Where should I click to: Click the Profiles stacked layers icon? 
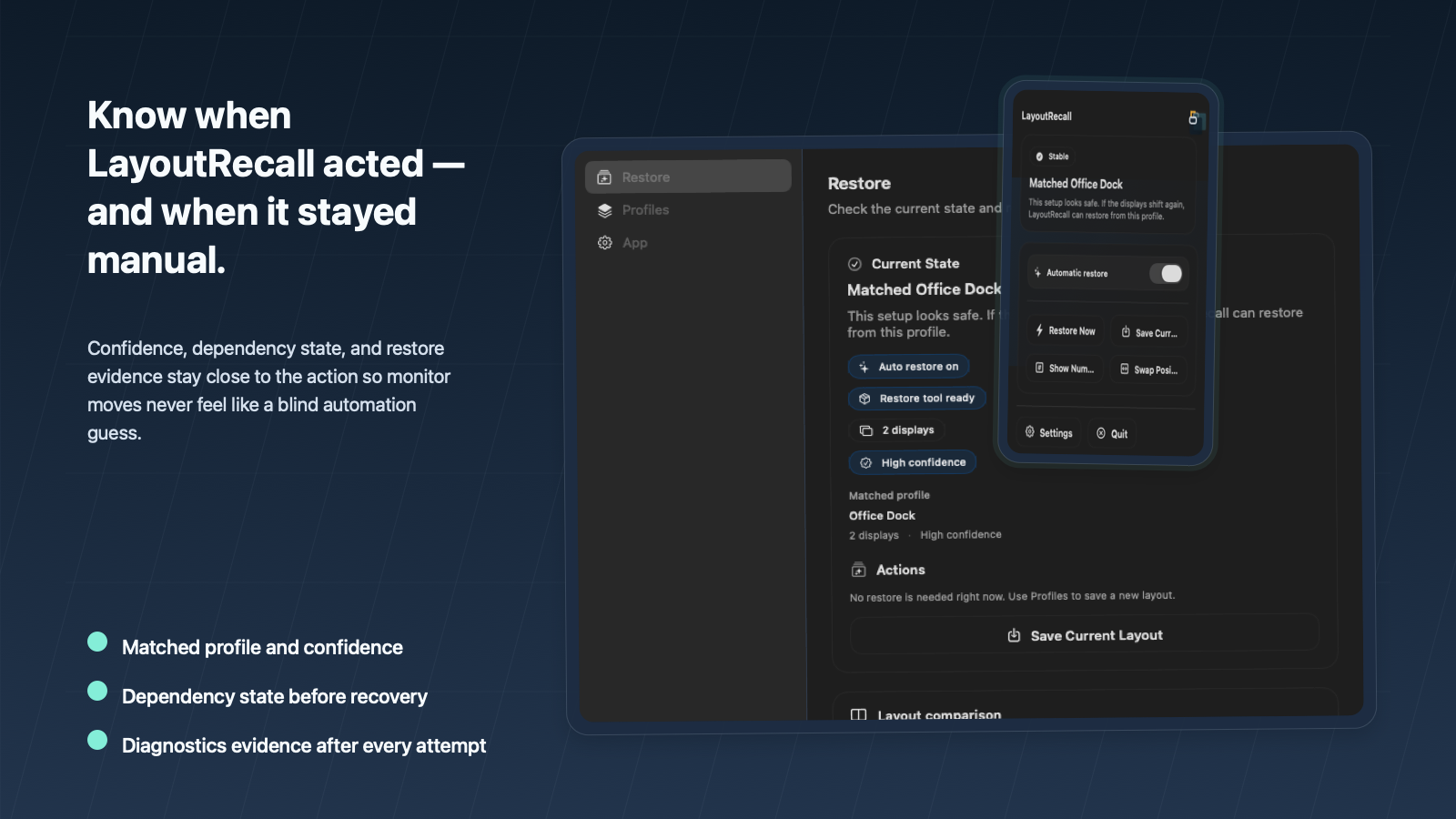point(605,210)
